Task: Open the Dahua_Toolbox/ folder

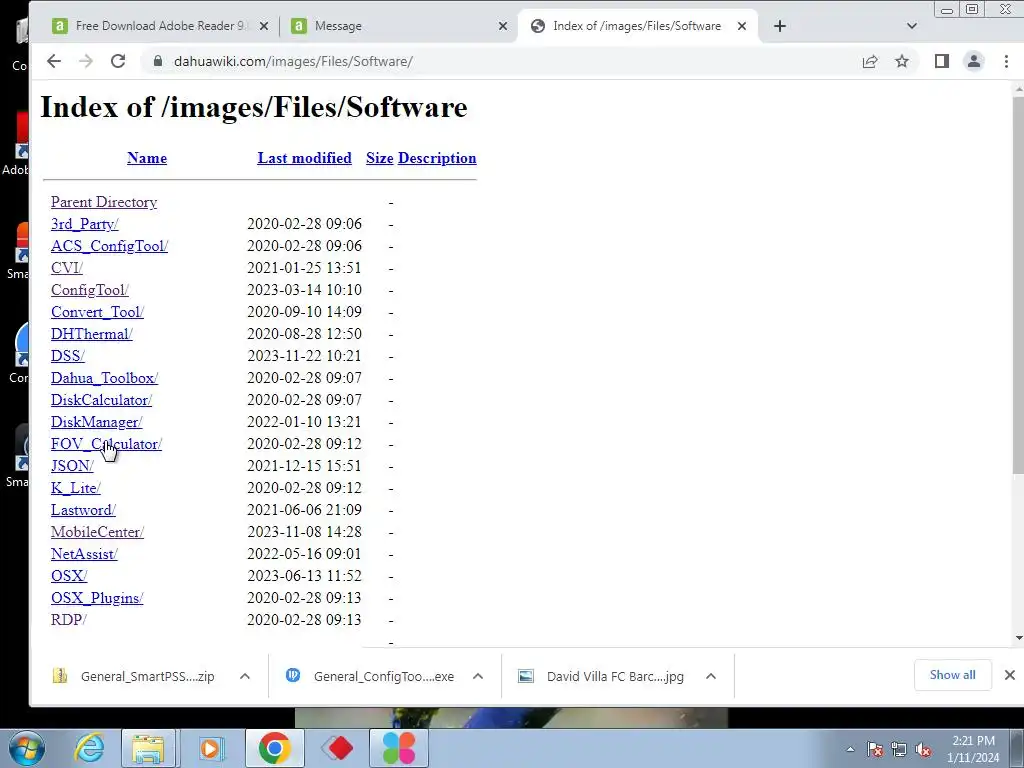Action: [104, 378]
